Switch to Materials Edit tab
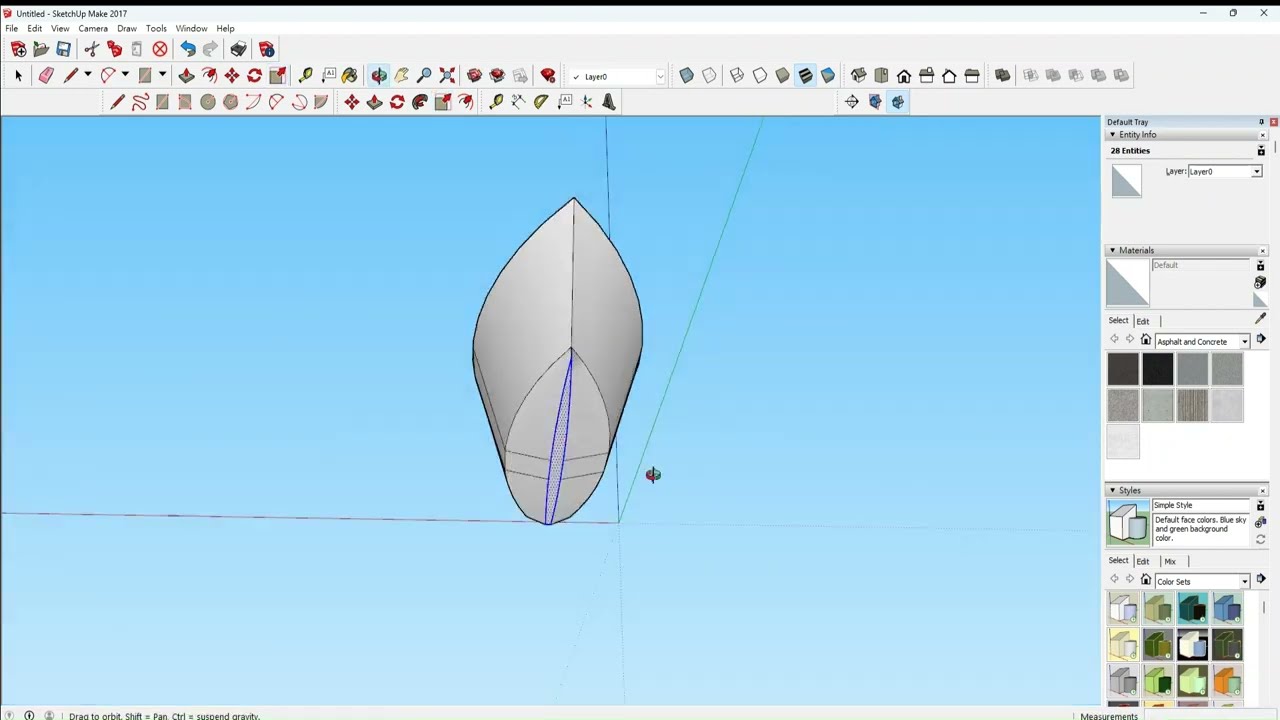Image resolution: width=1280 pixels, height=720 pixels. (1142, 321)
